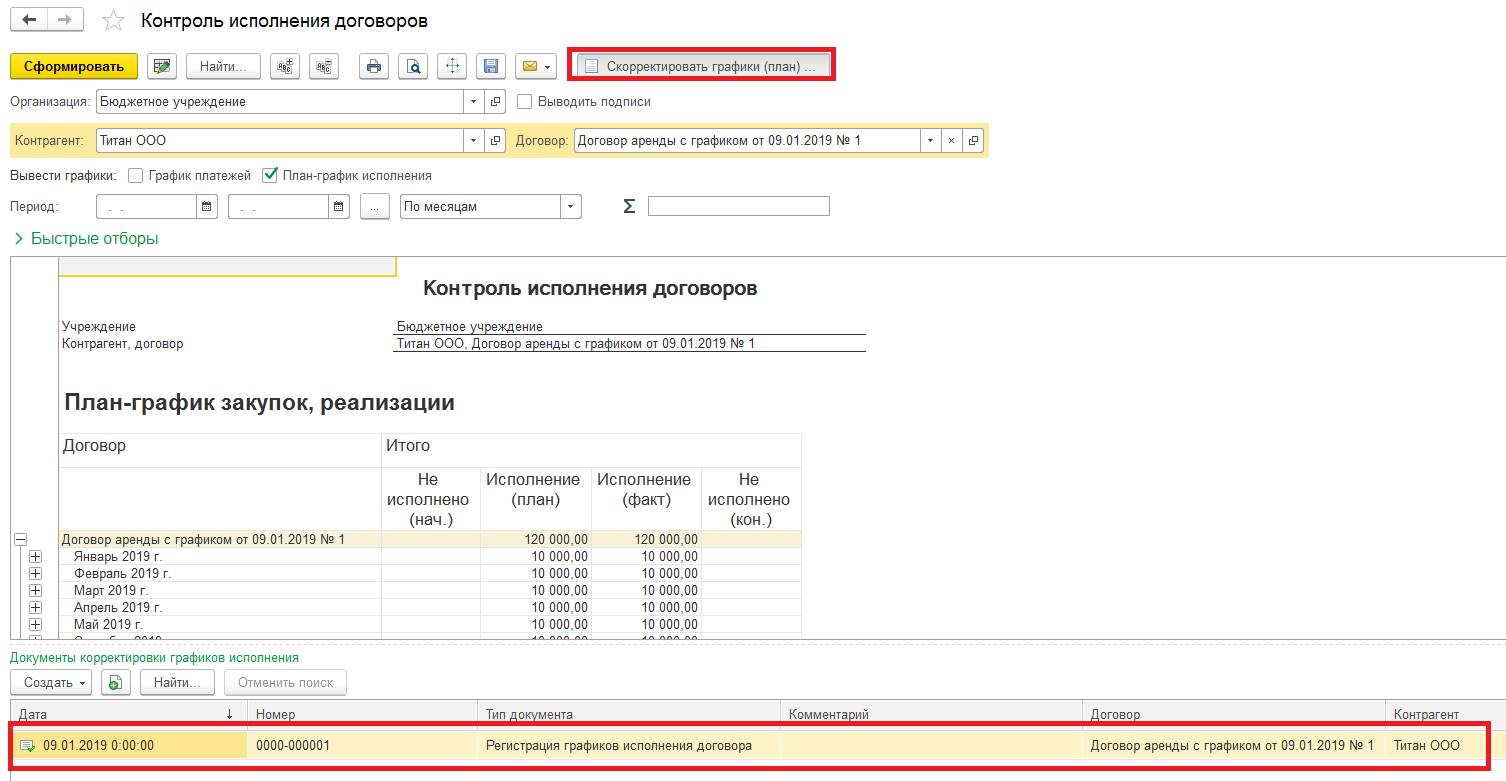Screen dimensions: 1506x781
Task: Collapse the Договор аренды group row
Action: click(20, 540)
